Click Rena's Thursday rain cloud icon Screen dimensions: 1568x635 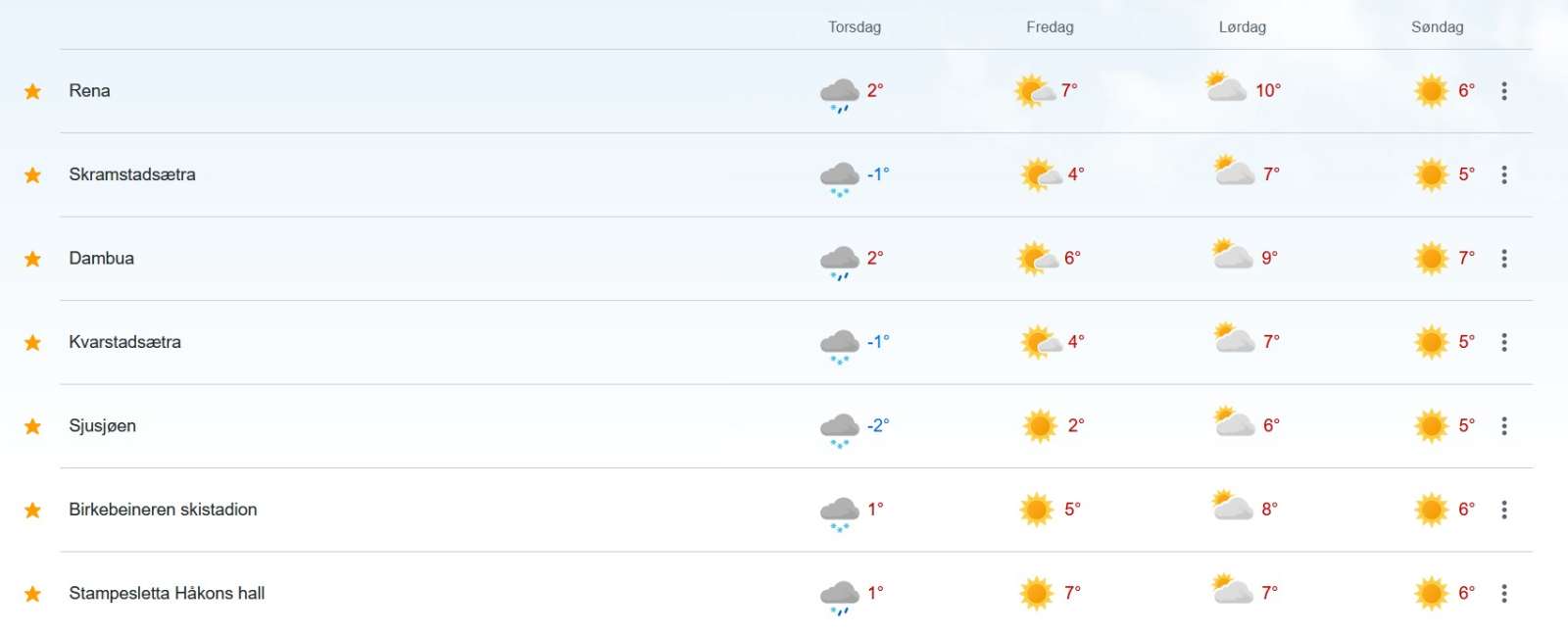[840, 95]
